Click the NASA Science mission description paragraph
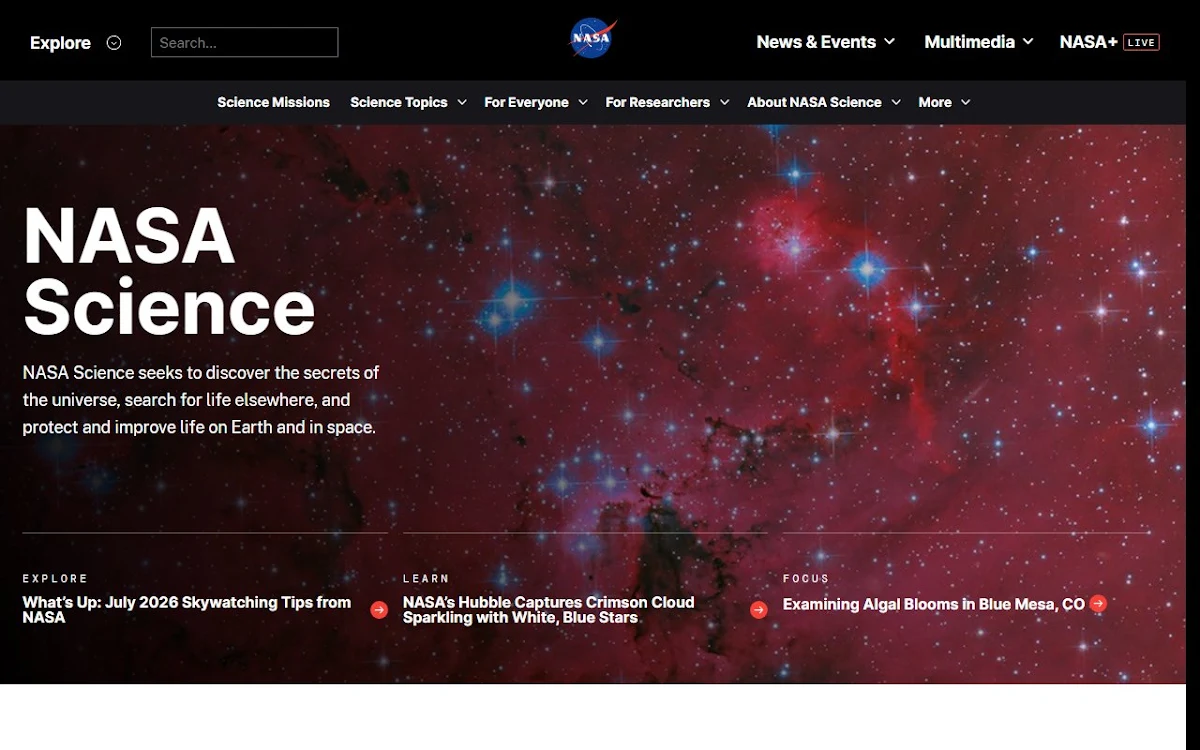Viewport: 1200px width, 750px height. (x=201, y=400)
